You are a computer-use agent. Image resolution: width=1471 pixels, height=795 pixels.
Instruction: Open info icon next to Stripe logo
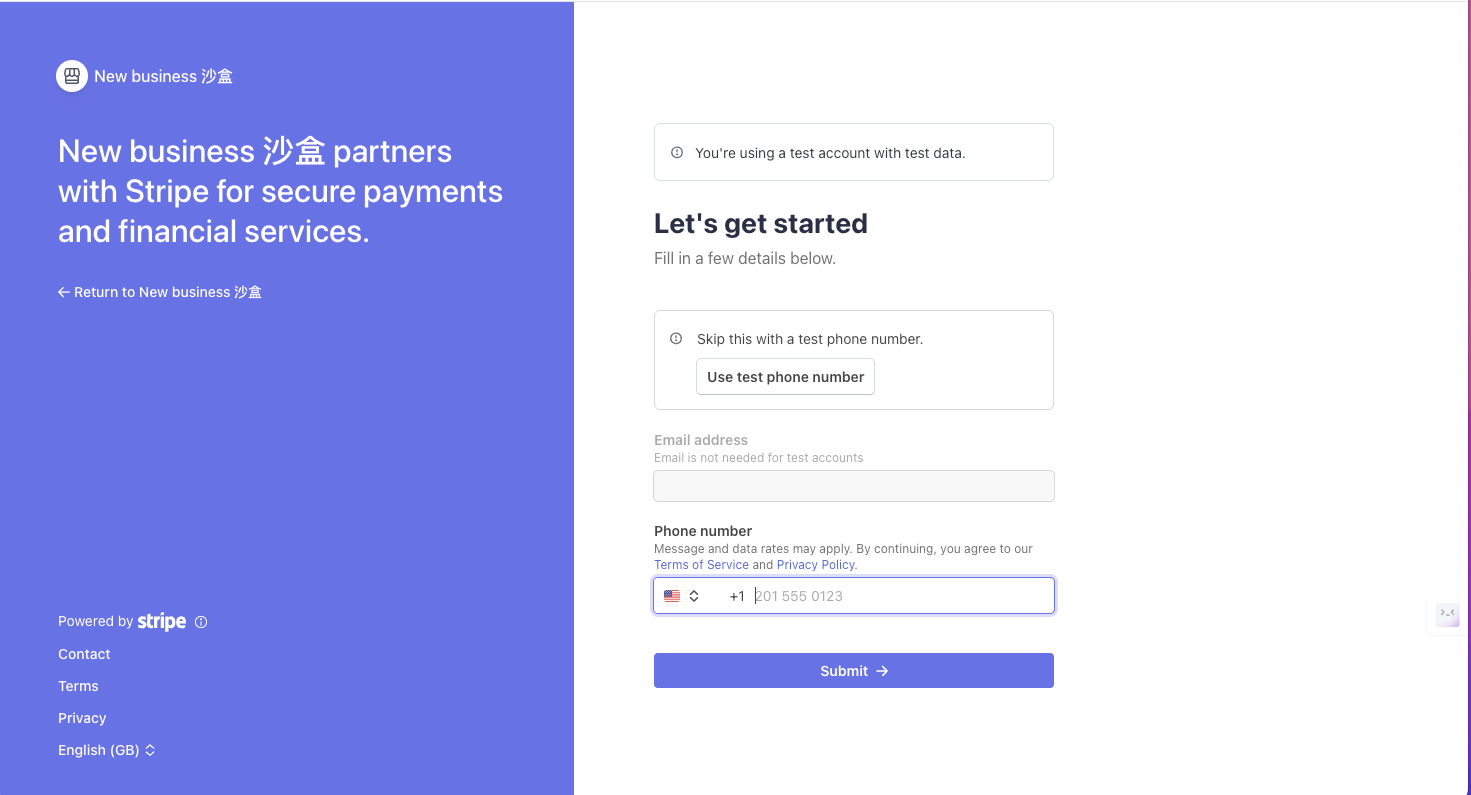click(x=201, y=622)
